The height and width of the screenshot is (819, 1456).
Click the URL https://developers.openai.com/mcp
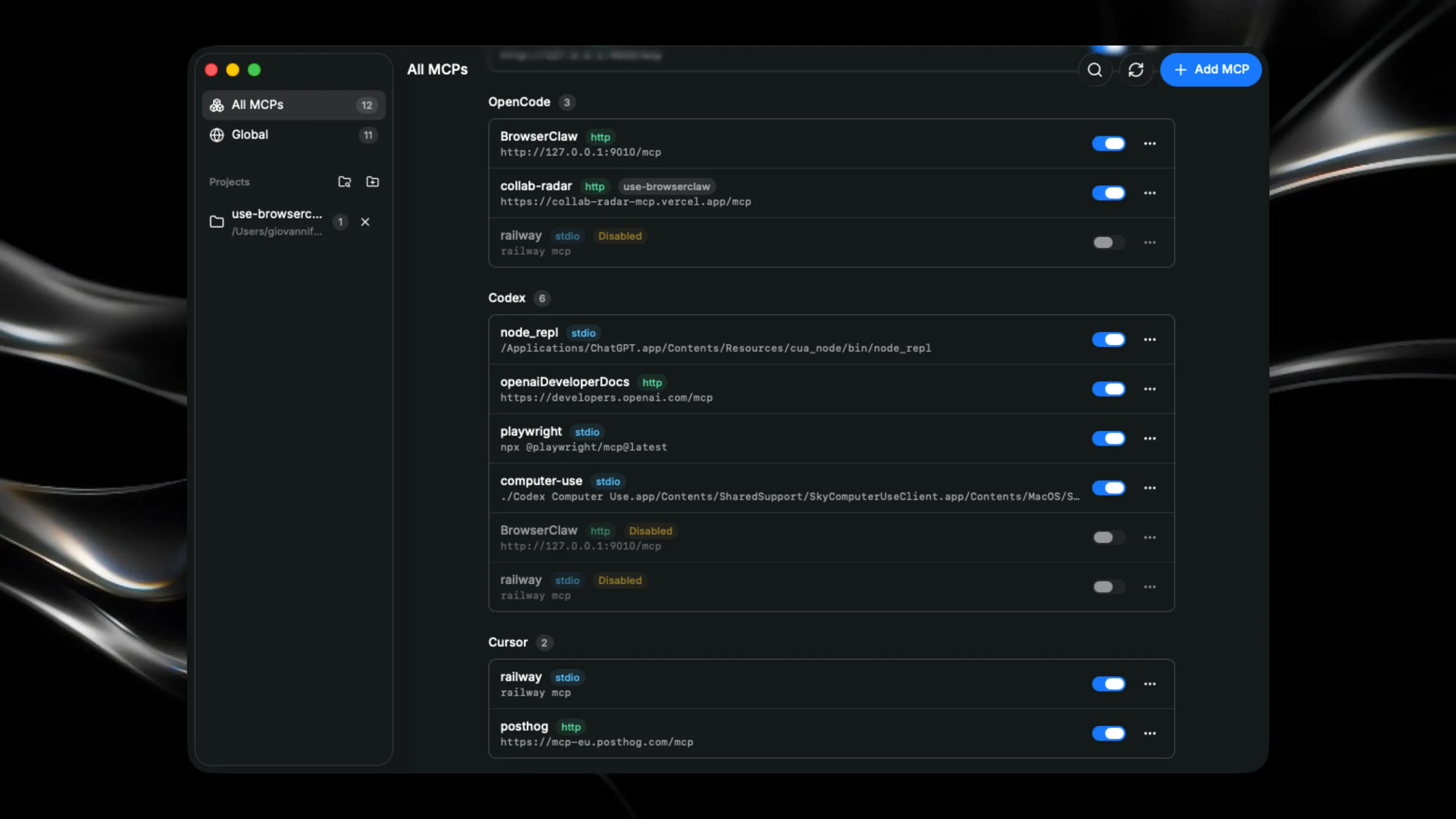click(x=607, y=398)
